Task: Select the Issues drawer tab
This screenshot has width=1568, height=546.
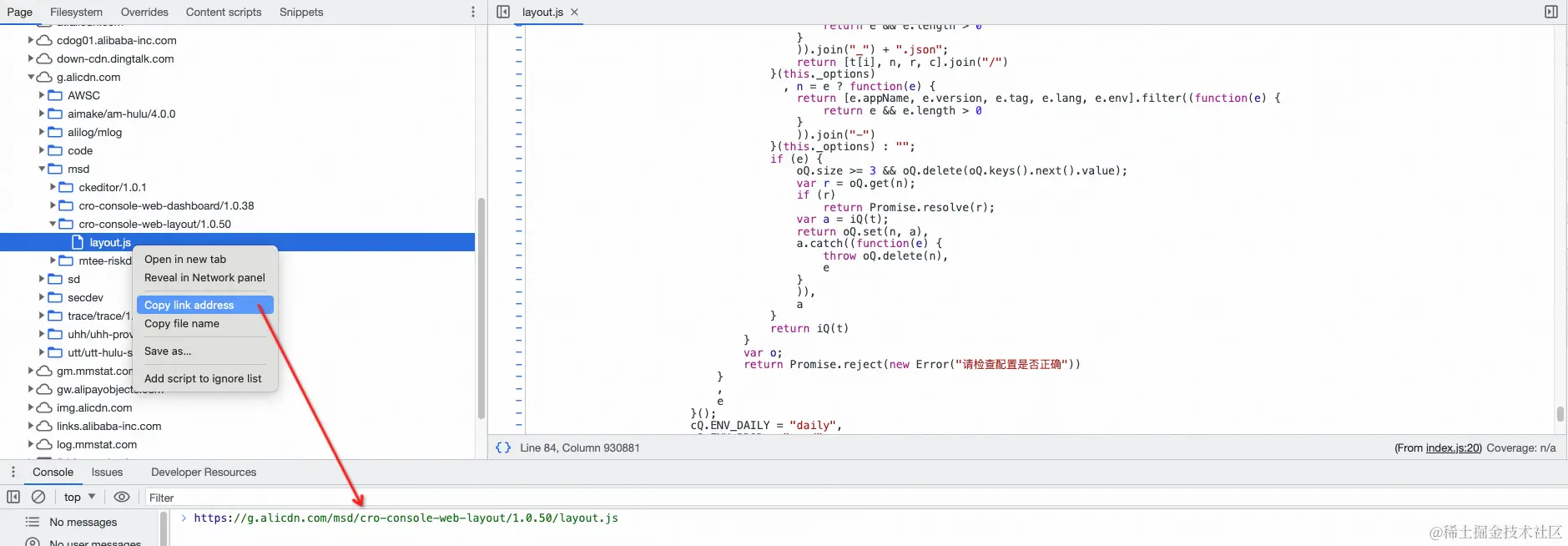Action: [107, 472]
